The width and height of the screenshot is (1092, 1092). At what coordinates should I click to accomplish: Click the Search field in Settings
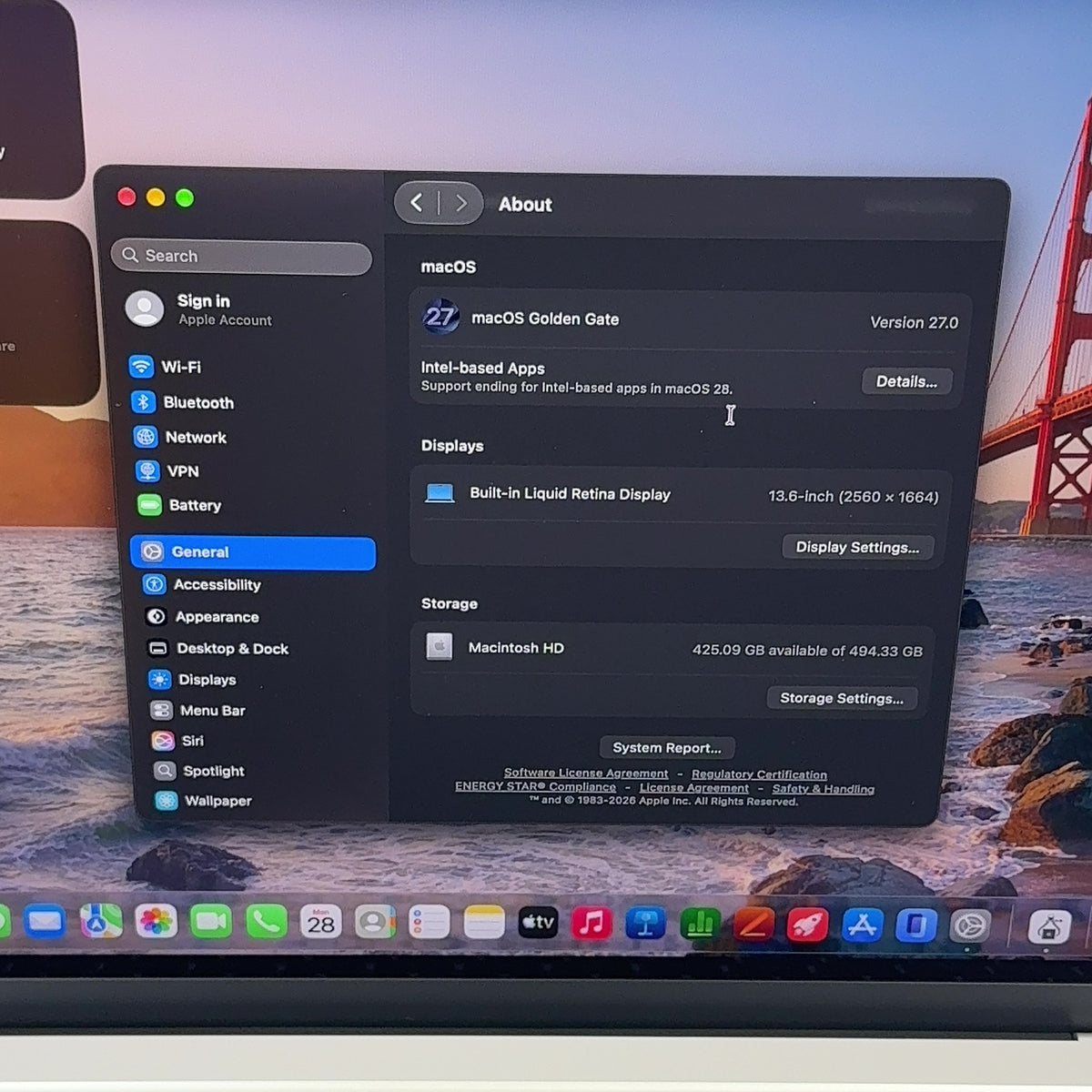[x=241, y=257]
